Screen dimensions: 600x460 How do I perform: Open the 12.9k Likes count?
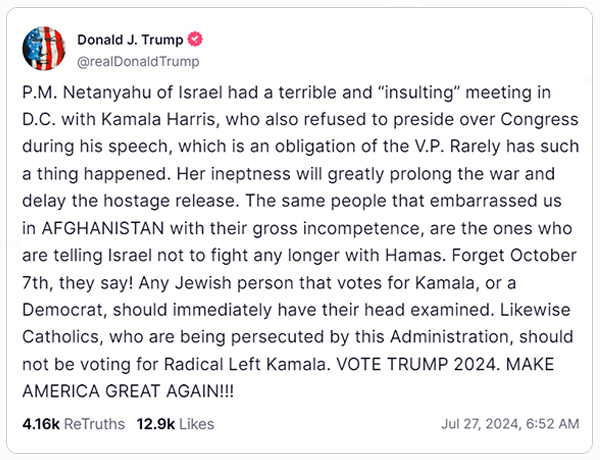(x=157, y=424)
